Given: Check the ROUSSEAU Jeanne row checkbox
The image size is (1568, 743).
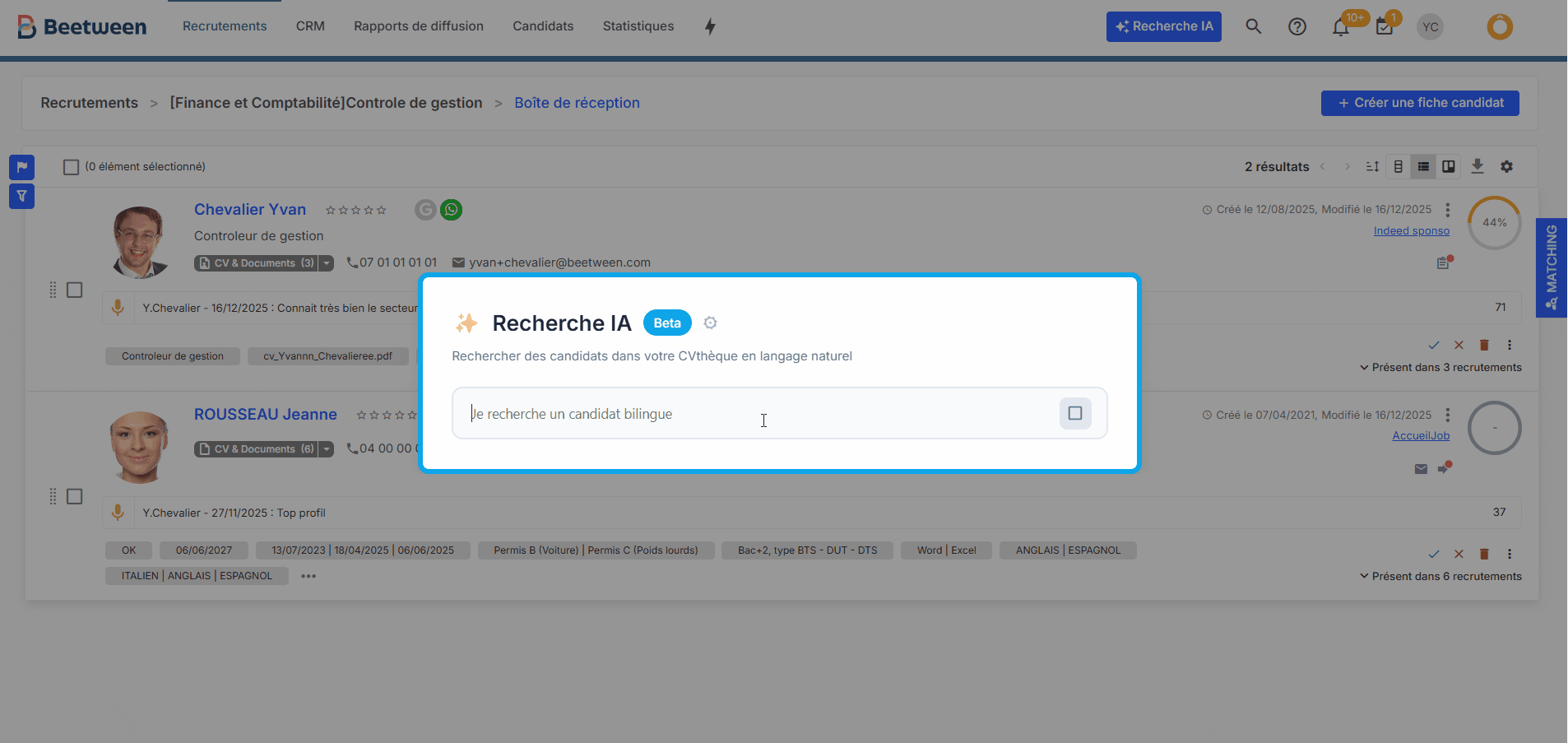Looking at the screenshot, I should pyautogui.click(x=75, y=497).
